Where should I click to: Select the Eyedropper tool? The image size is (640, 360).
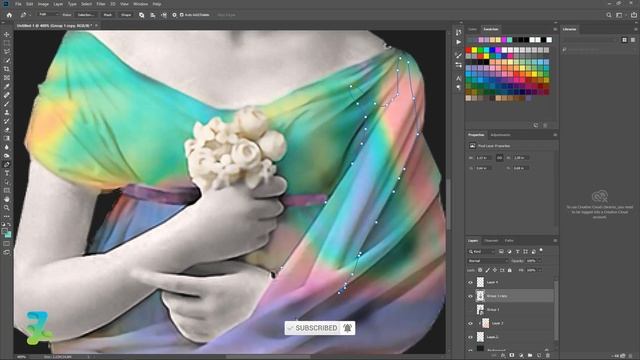tap(7, 86)
